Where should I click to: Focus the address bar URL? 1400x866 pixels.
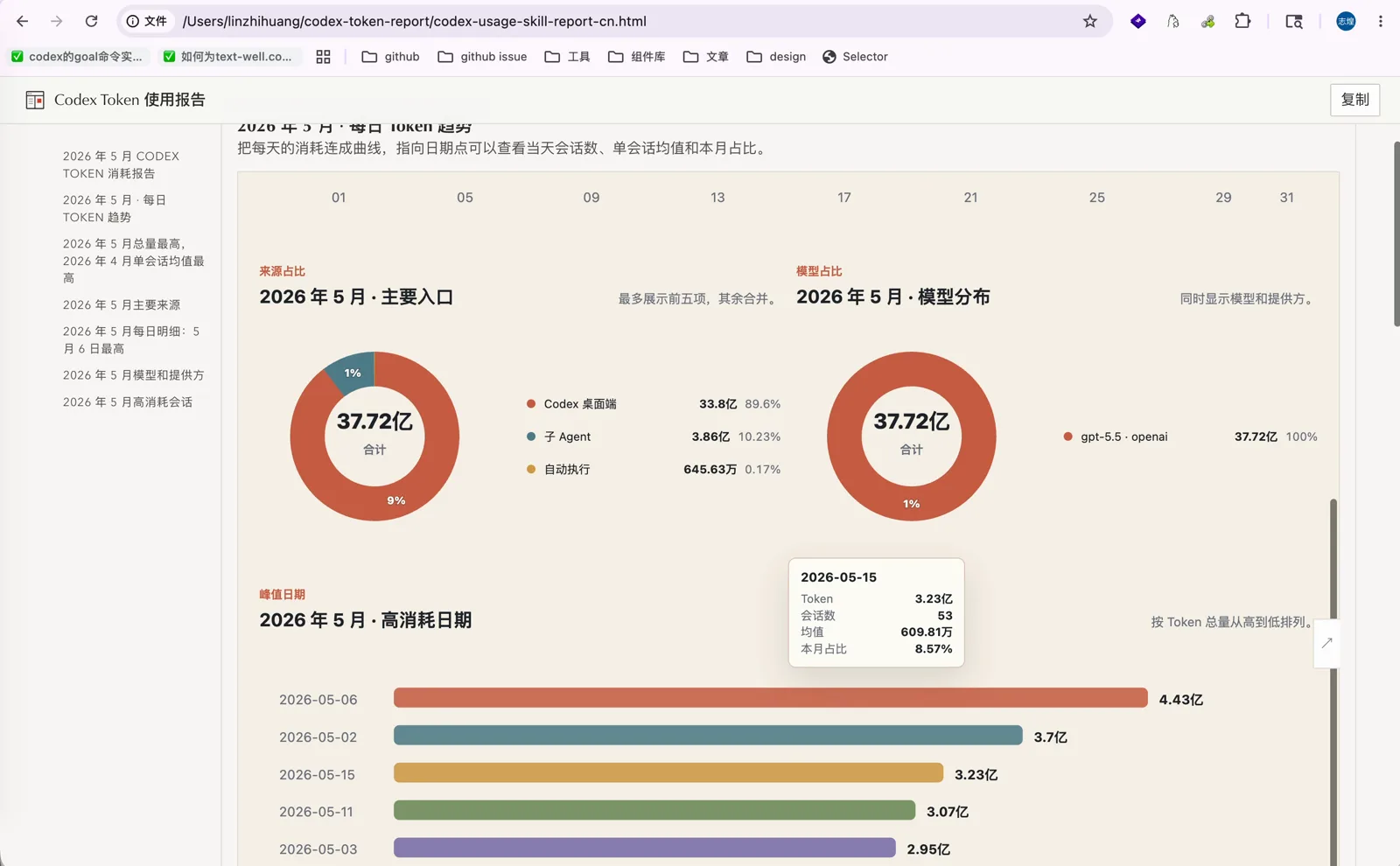415,21
